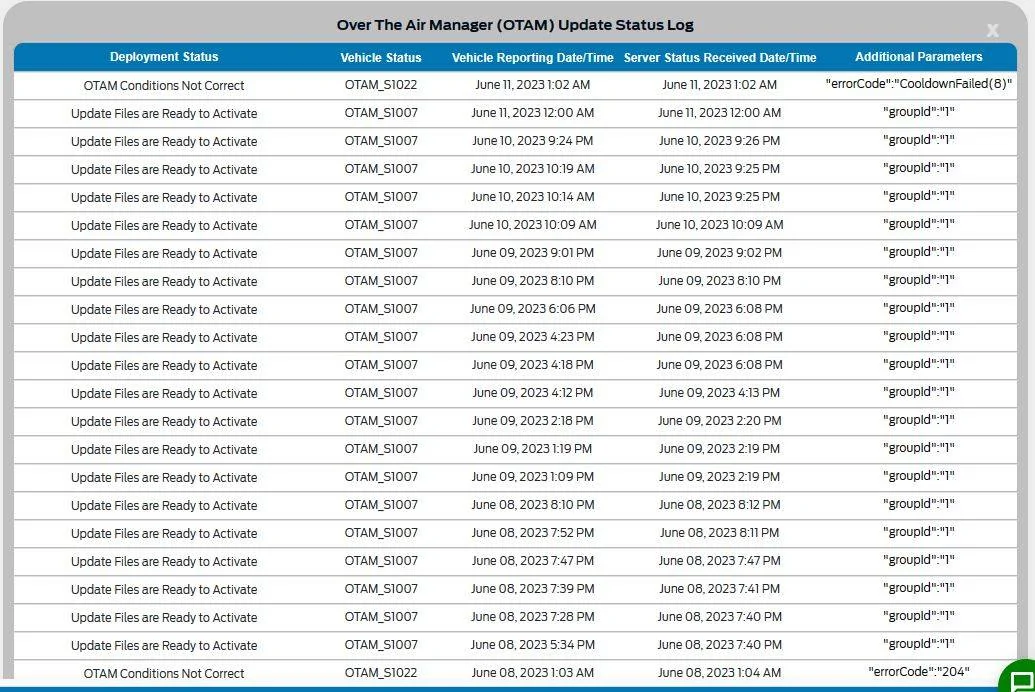This screenshot has width=1035, height=692.
Task: Click vehicle reporting time June 10, 2023 10:14 AM
Action: (x=533, y=197)
